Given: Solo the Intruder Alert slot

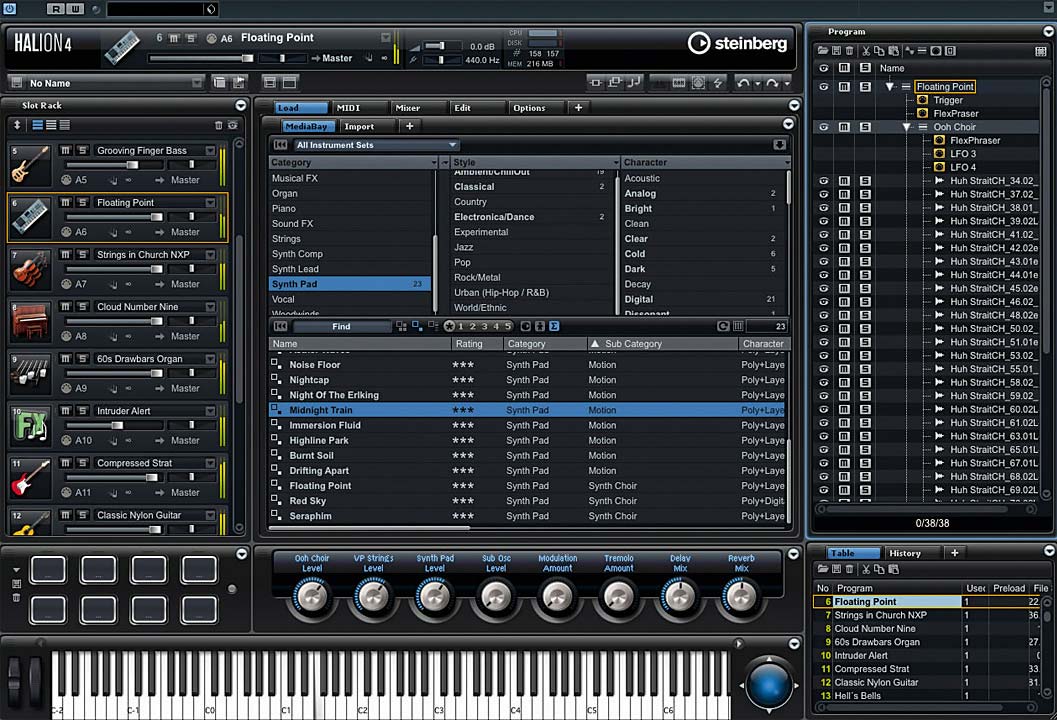Looking at the screenshot, I should (x=82, y=411).
